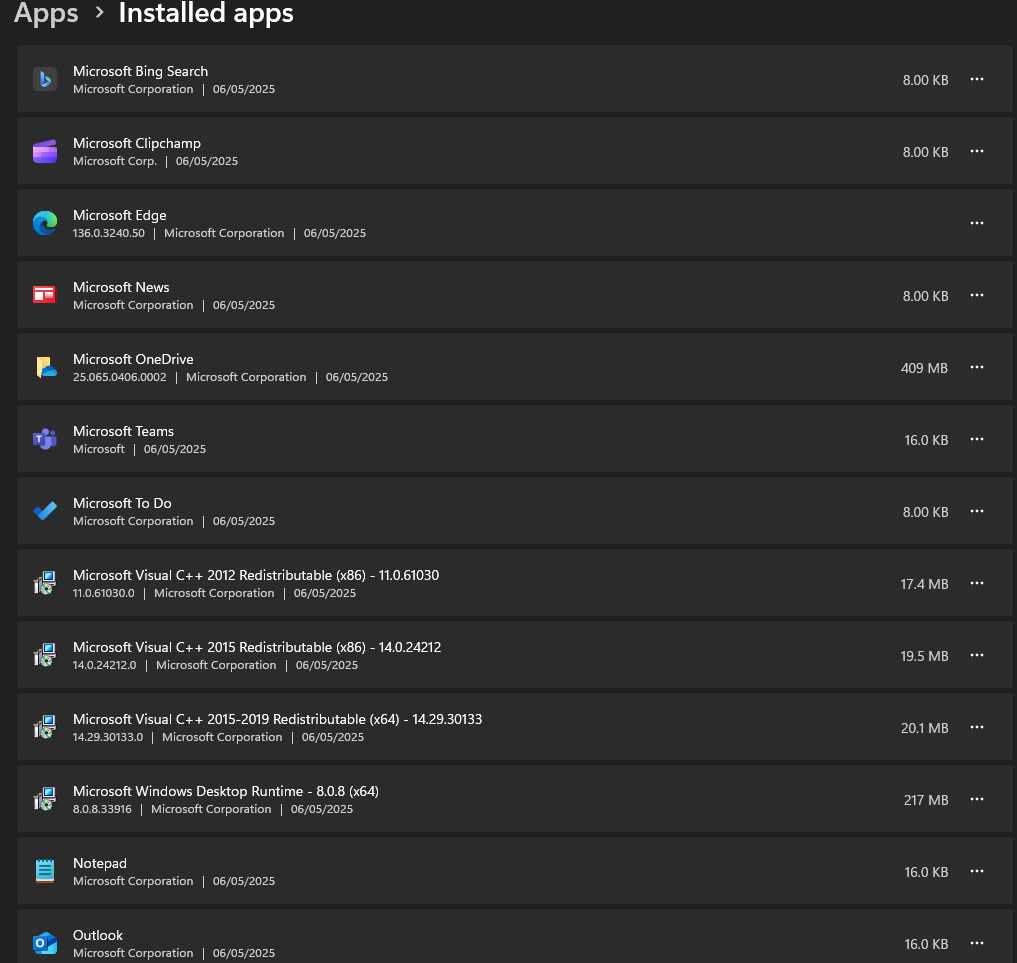The image size is (1017, 963).
Task: Click the Microsoft Corp. publisher under Clipchamp
Action: 115,161
